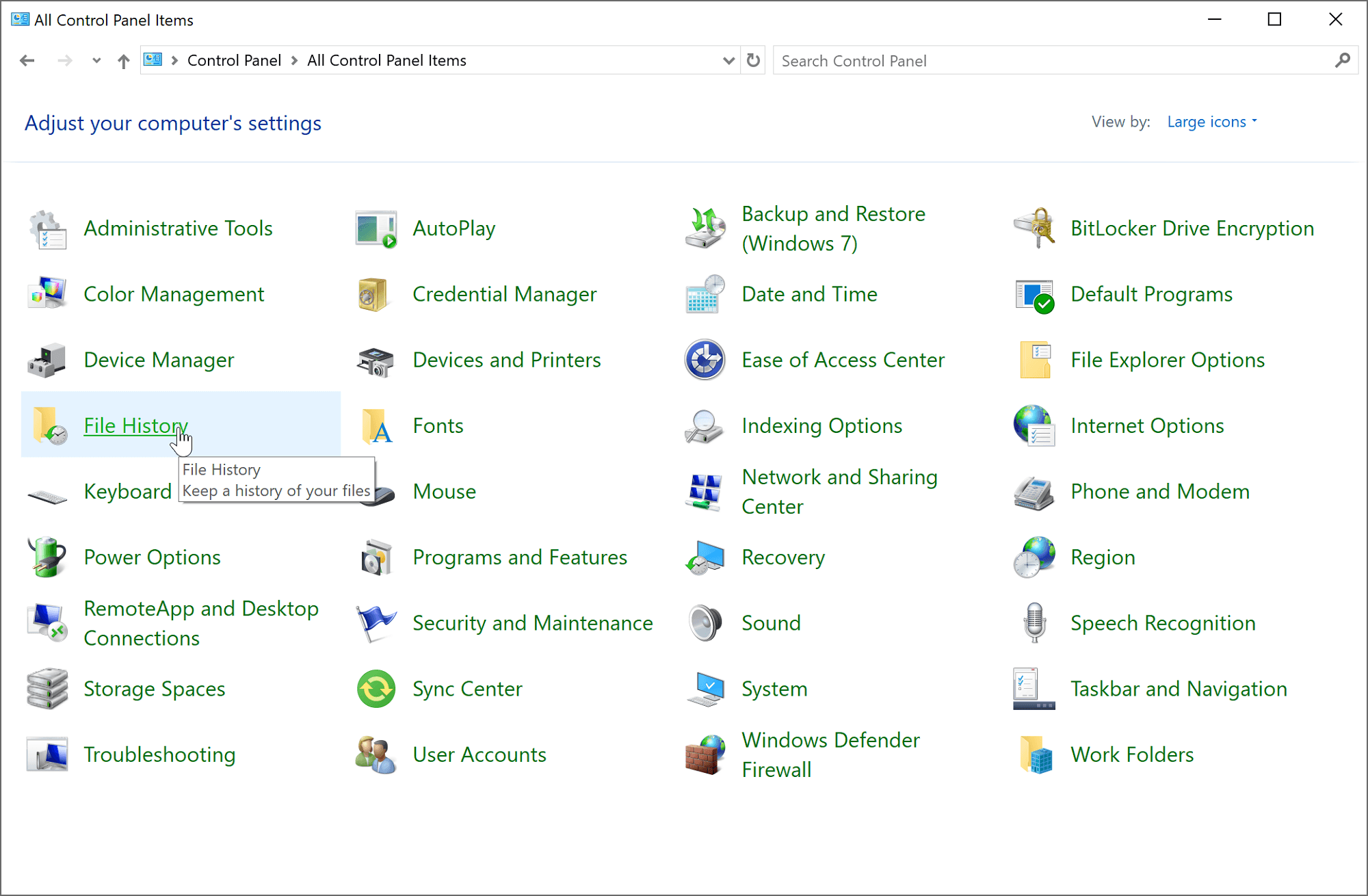The height and width of the screenshot is (896, 1368).
Task: Click the Windows Defender Firewall brick icon
Action: (x=705, y=755)
